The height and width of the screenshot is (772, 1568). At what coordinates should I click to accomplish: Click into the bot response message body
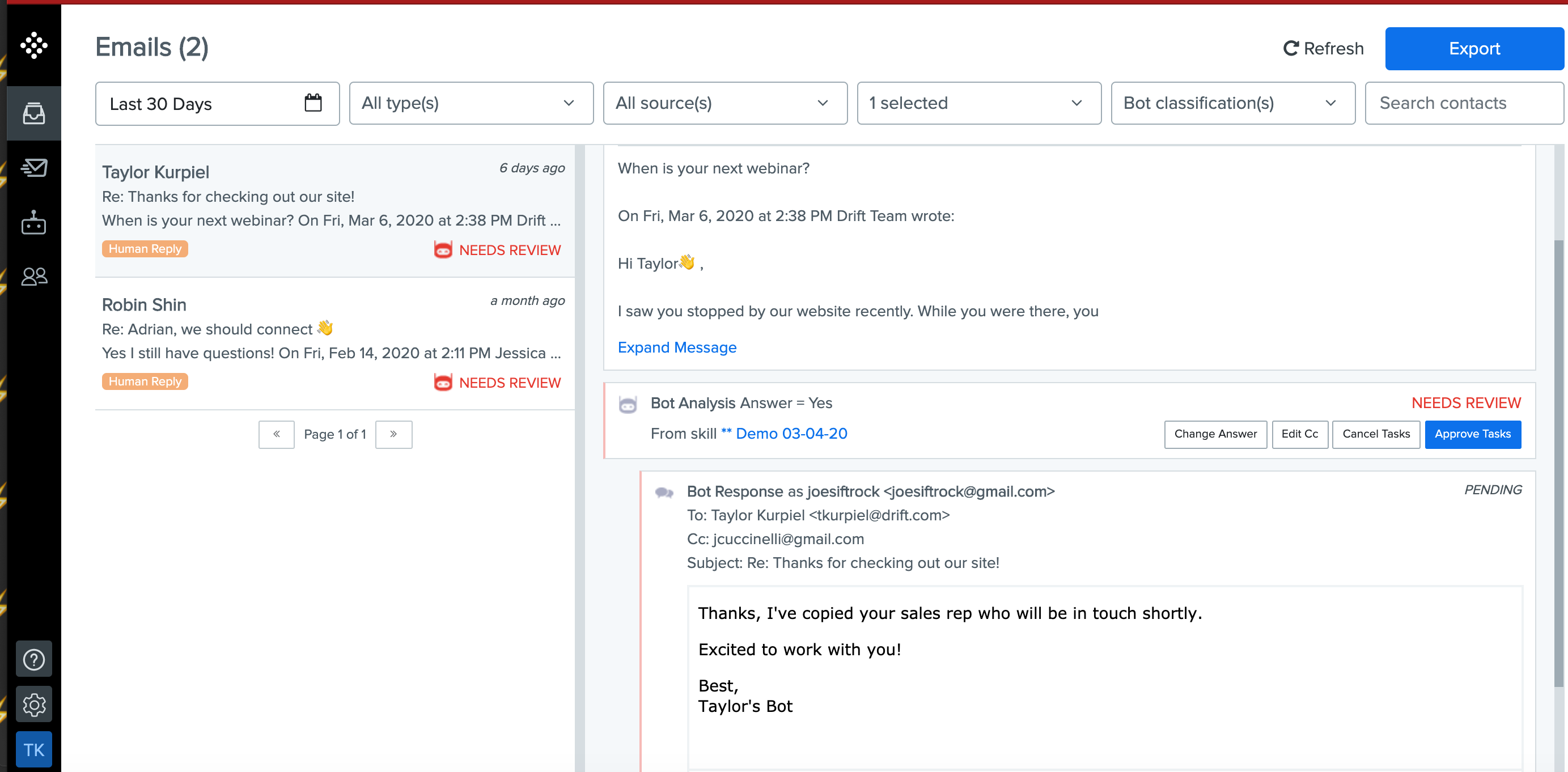pyautogui.click(x=1105, y=678)
